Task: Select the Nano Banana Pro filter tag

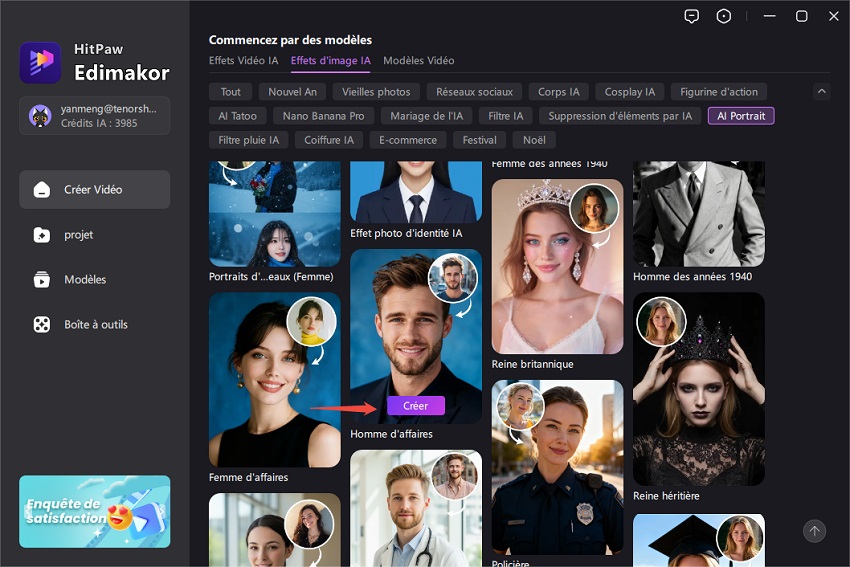Action: click(x=323, y=116)
